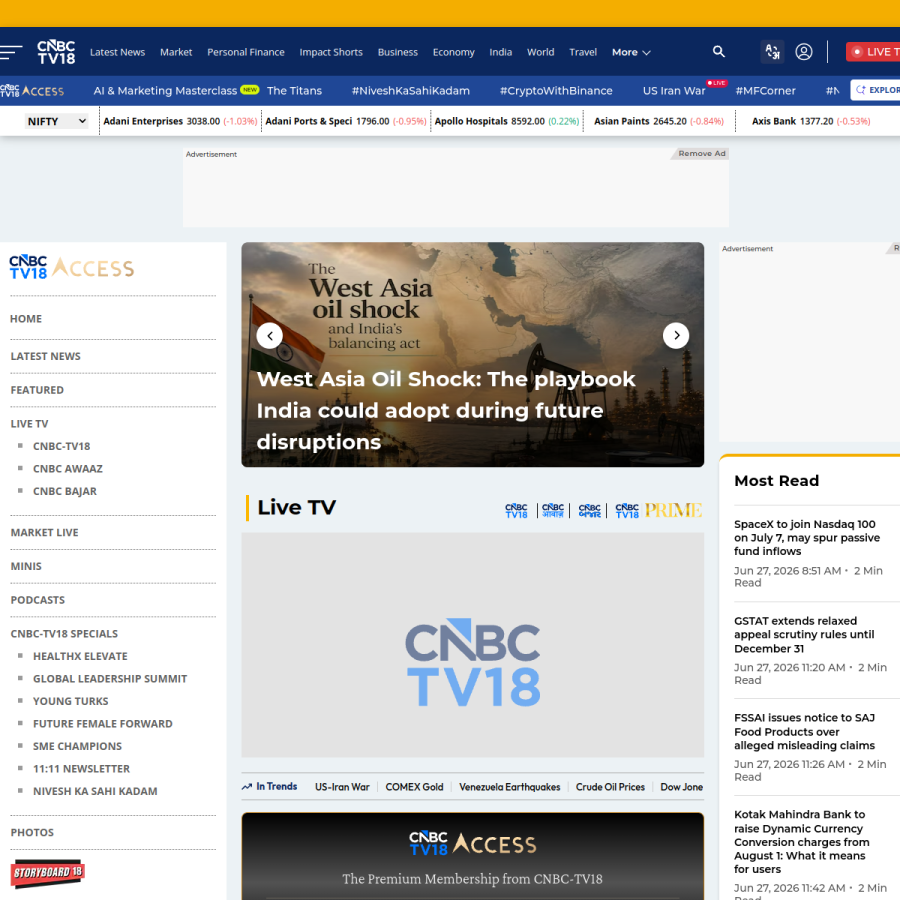The image size is (900, 900).
Task: Open Latest News in top navigation
Action: tap(118, 52)
